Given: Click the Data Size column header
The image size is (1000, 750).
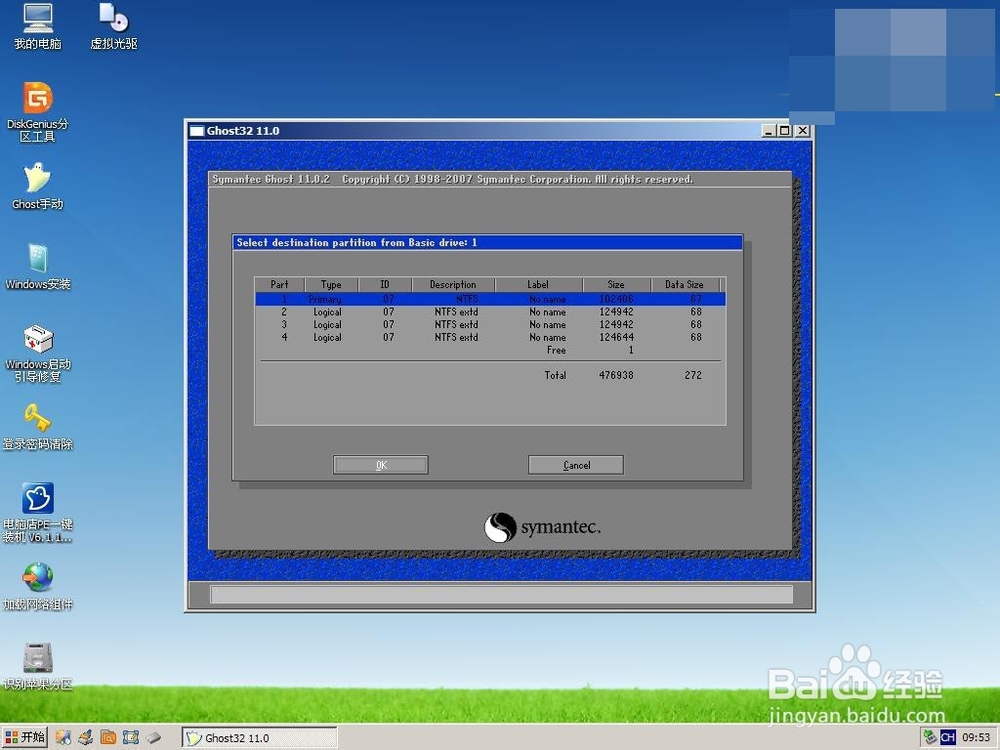Looking at the screenshot, I should [x=684, y=284].
